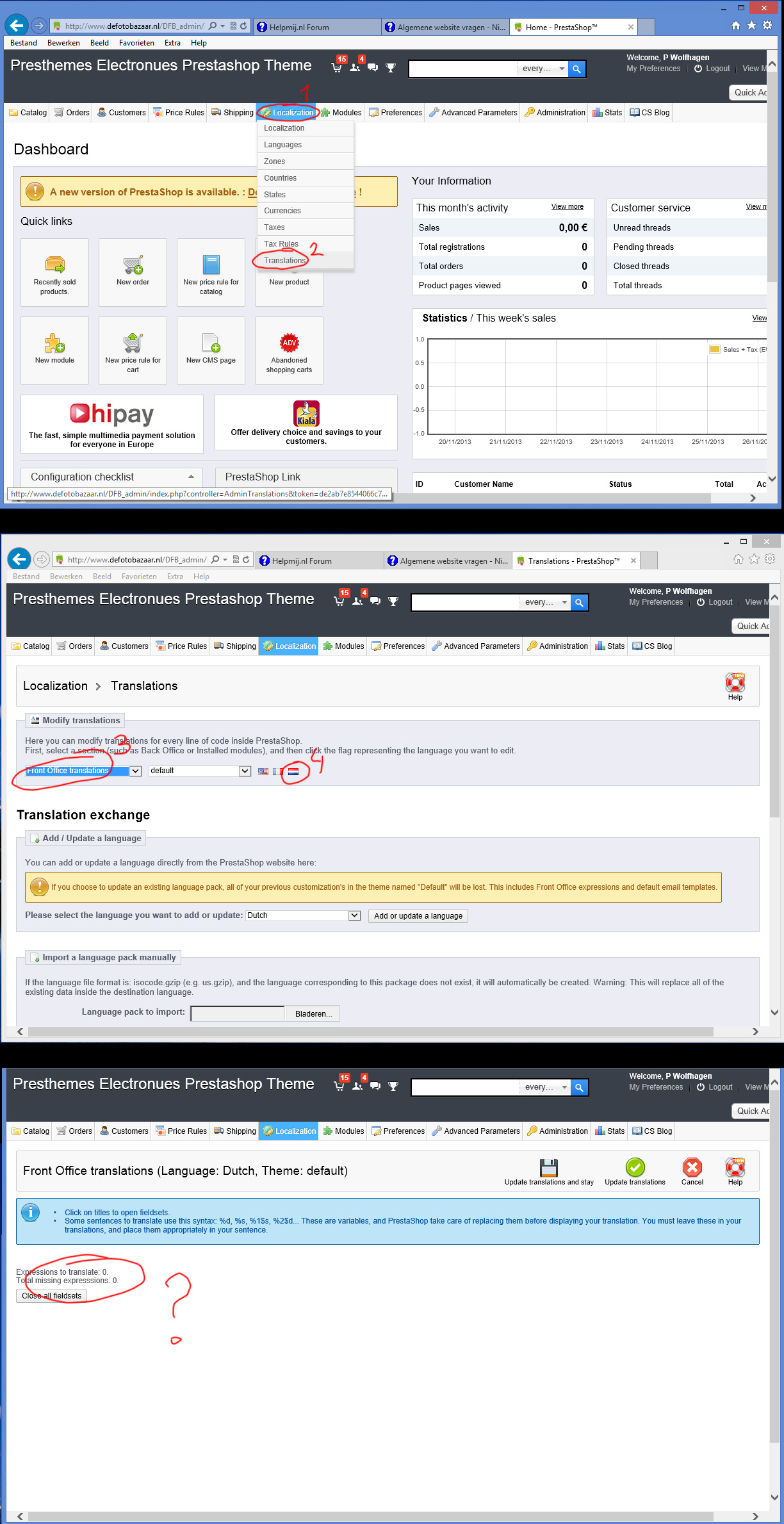Click the search input field in Home window

(463, 69)
